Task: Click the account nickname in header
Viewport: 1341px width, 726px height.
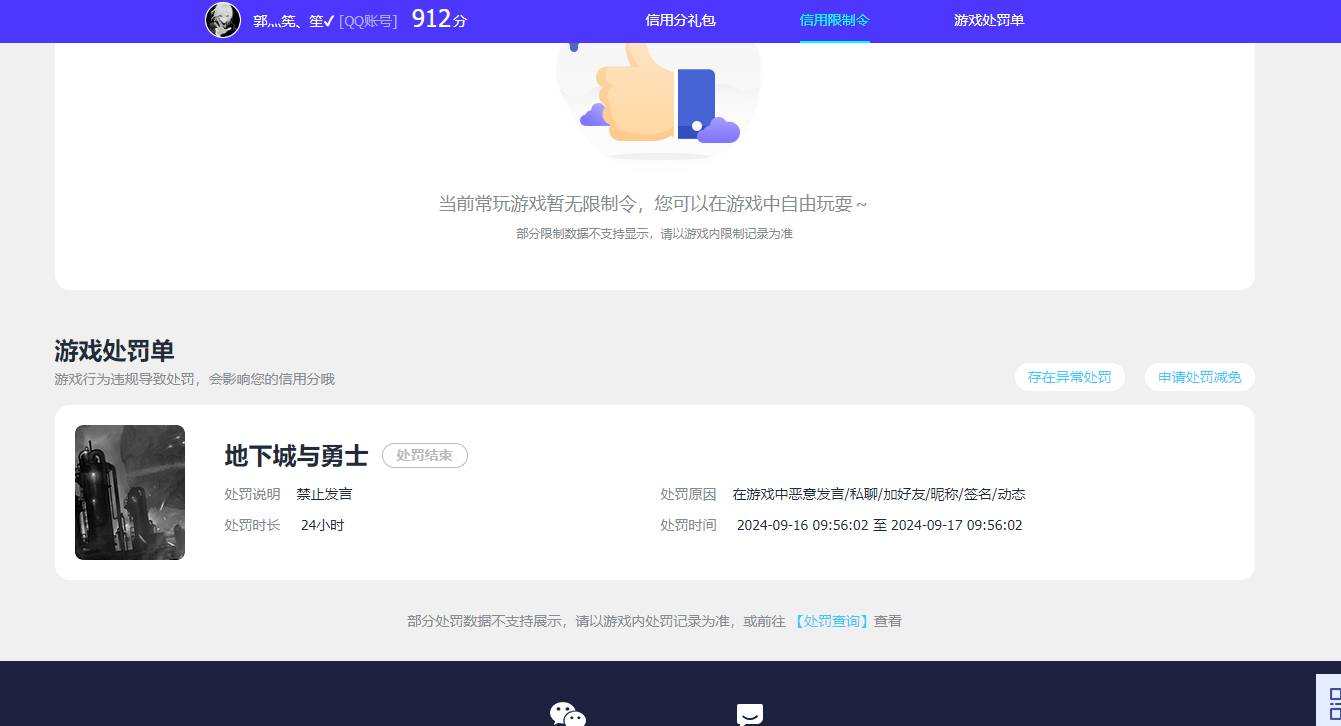Action: pos(294,20)
